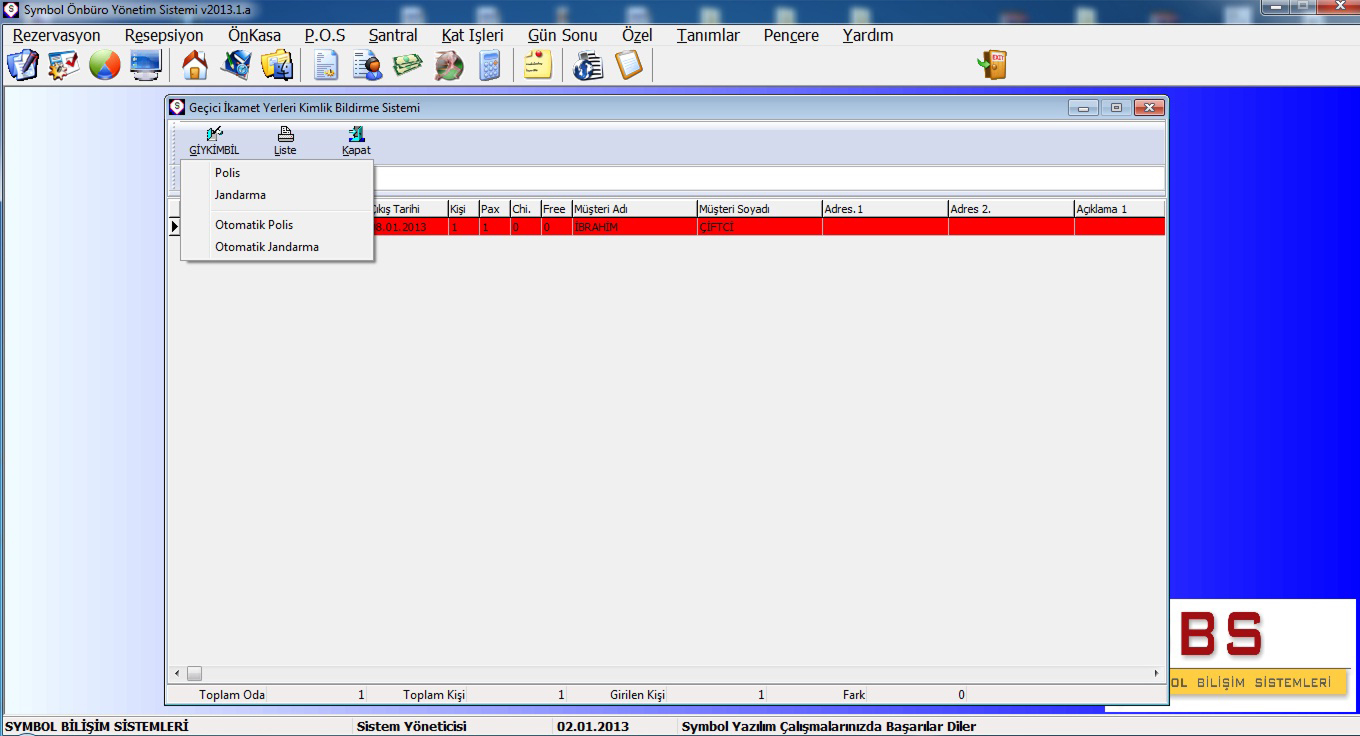The height and width of the screenshot is (736, 1360).
Task: Click the house home toolbar icon
Action: coord(195,65)
